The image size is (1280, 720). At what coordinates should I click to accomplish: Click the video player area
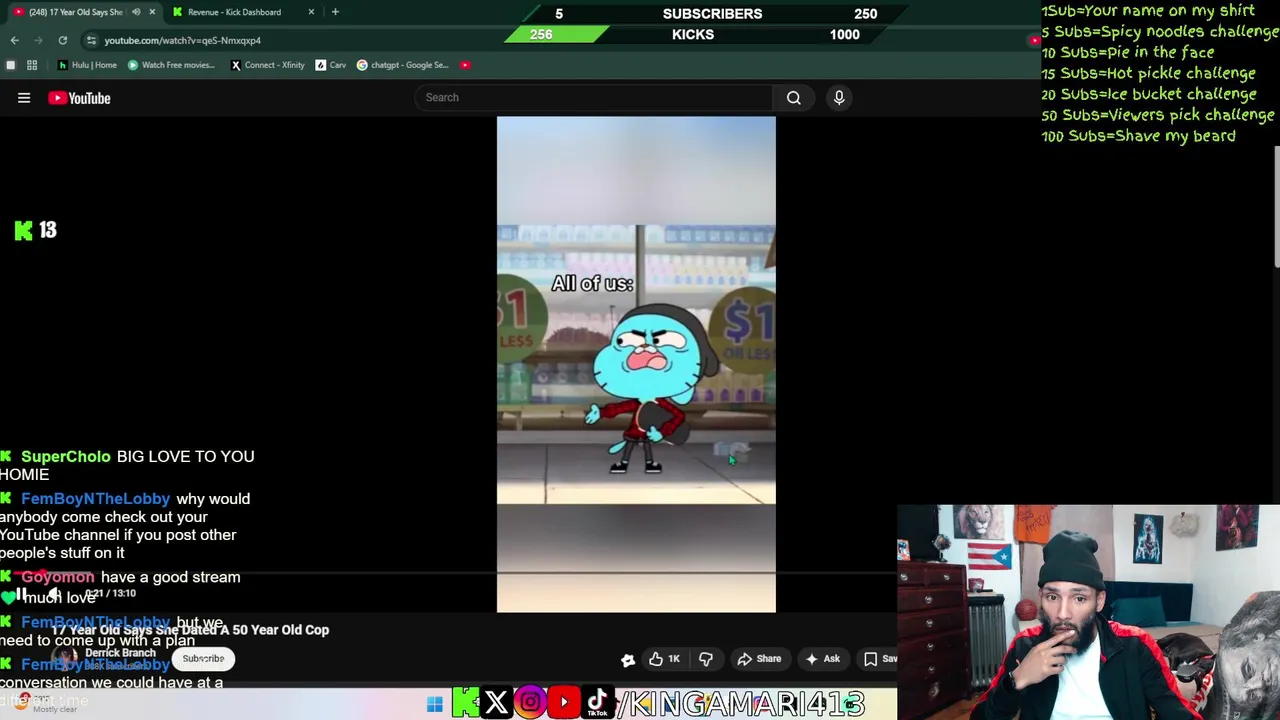(636, 364)
